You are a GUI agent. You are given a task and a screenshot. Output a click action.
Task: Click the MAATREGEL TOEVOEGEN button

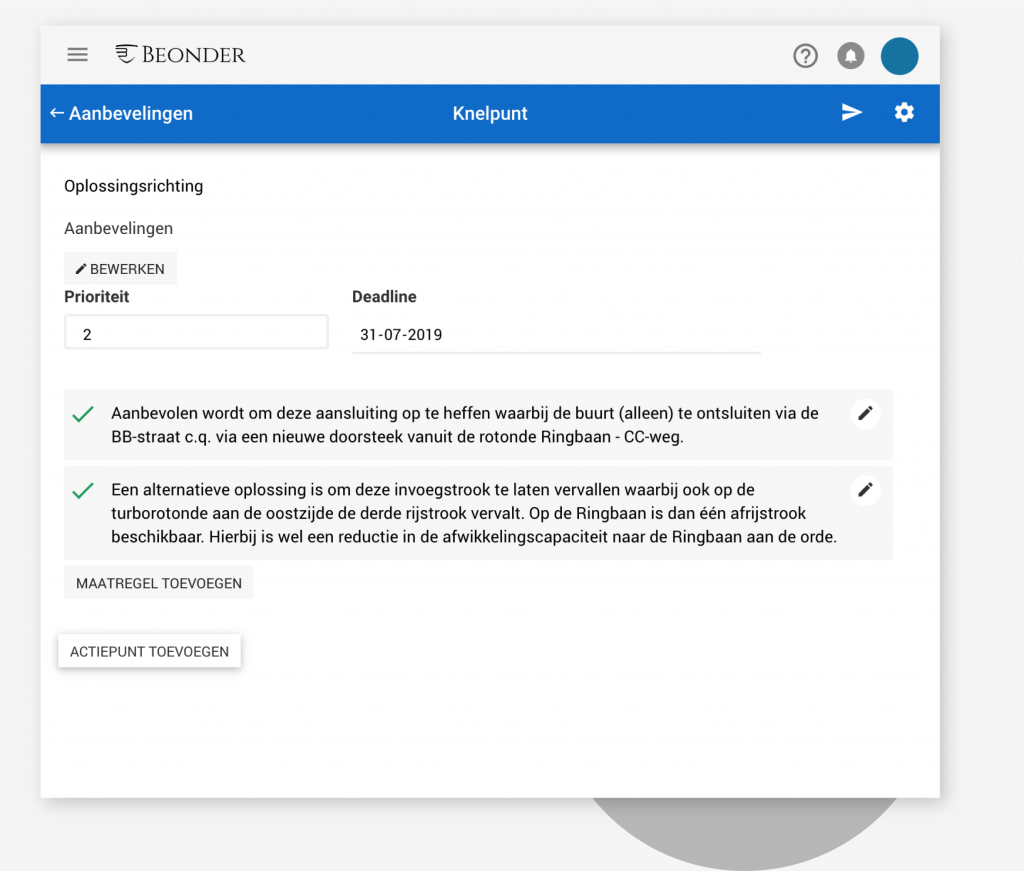[x=158, y=582]
